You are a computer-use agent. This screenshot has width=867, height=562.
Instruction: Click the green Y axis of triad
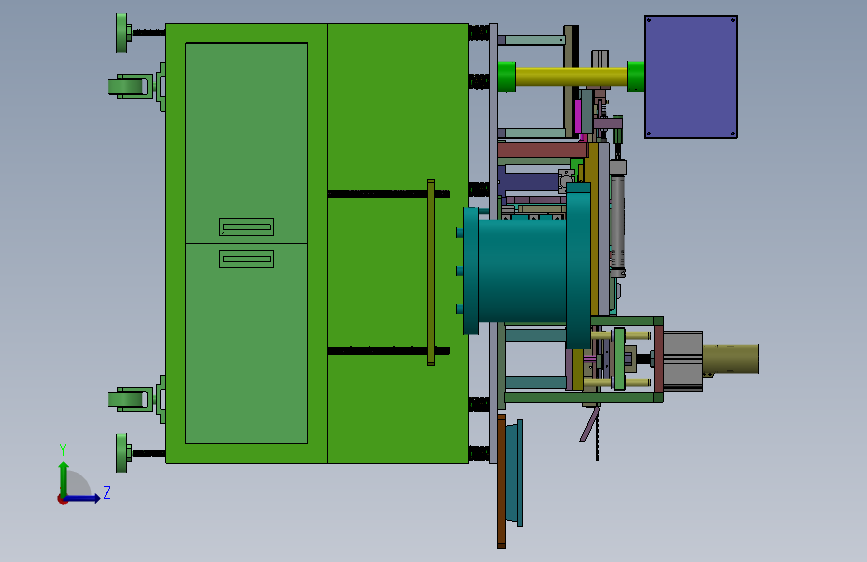click(64, 478)
